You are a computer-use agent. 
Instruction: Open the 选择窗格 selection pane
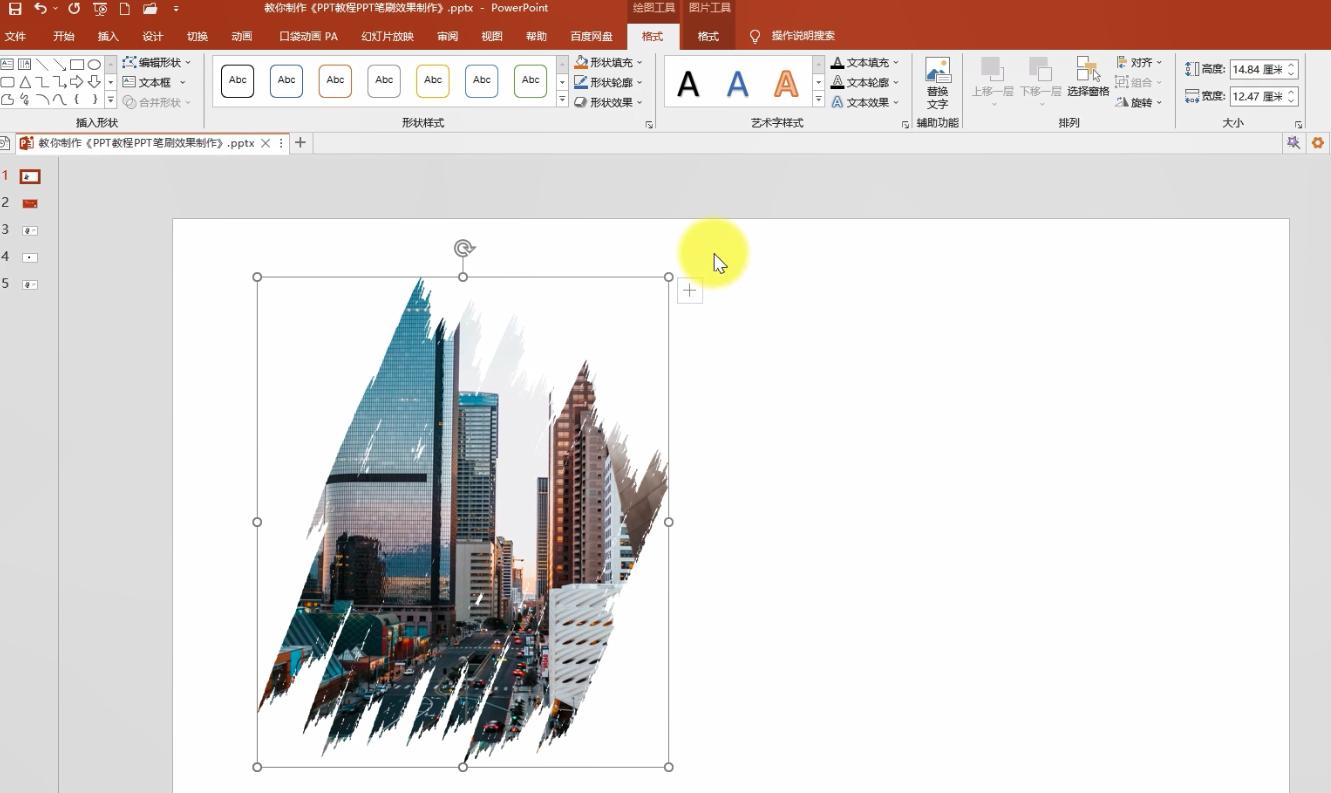pyautogui.click(x=1088, y=77)
